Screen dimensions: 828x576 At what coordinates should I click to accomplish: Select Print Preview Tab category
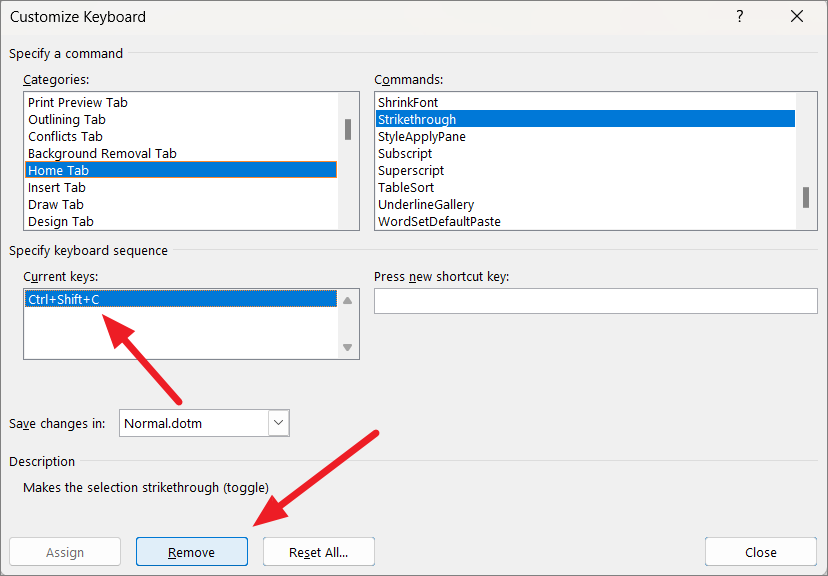(78, 102)
